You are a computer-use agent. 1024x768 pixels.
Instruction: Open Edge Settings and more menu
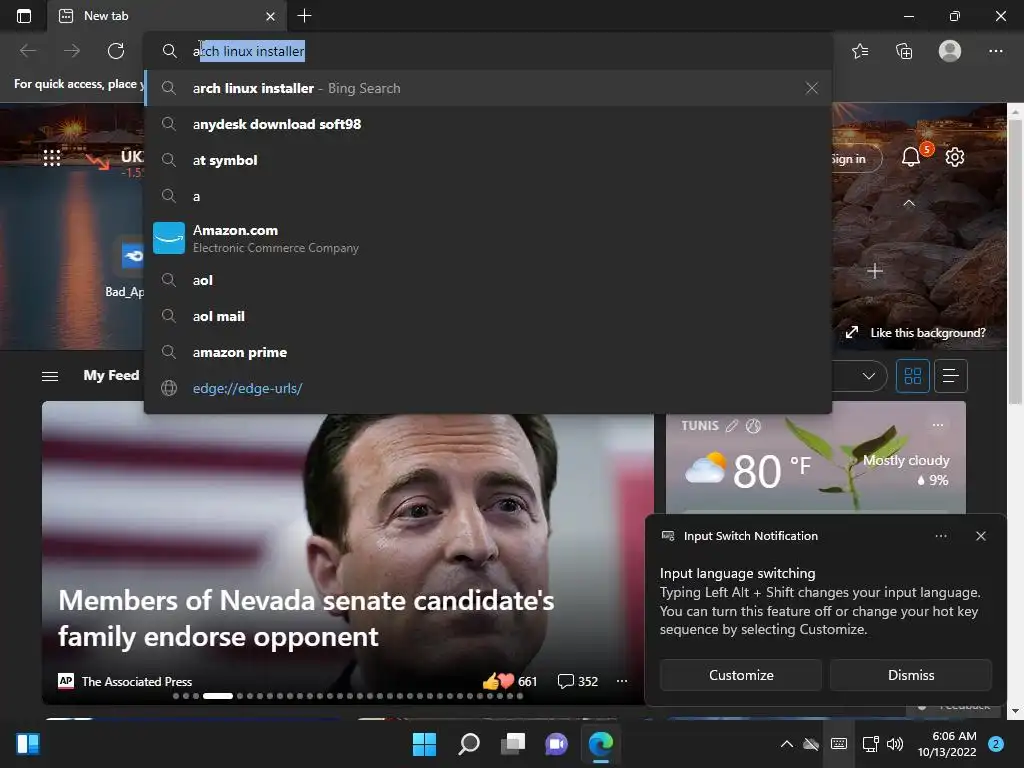tap(995, 51)
